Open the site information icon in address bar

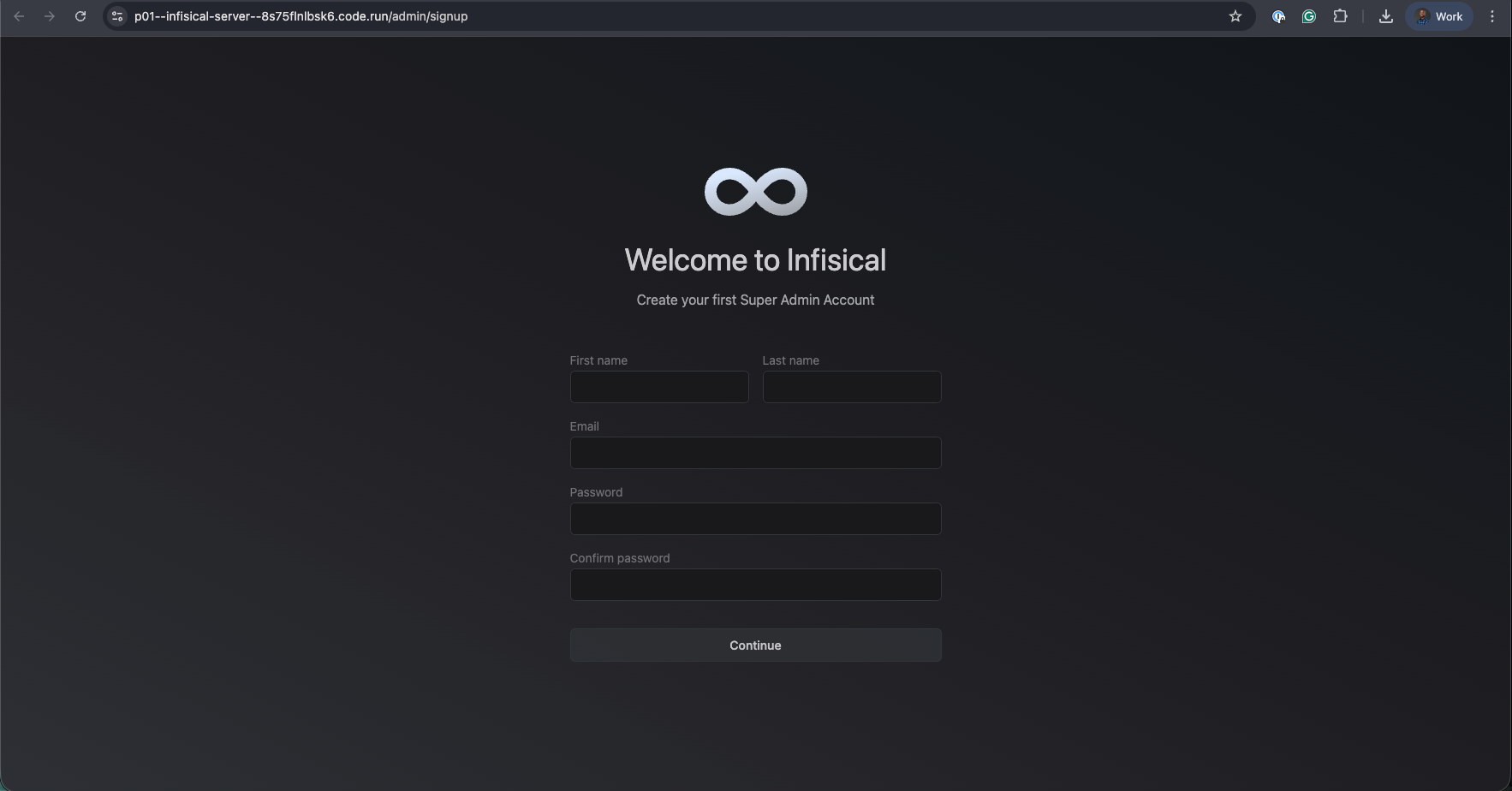[x=117, y=16]
